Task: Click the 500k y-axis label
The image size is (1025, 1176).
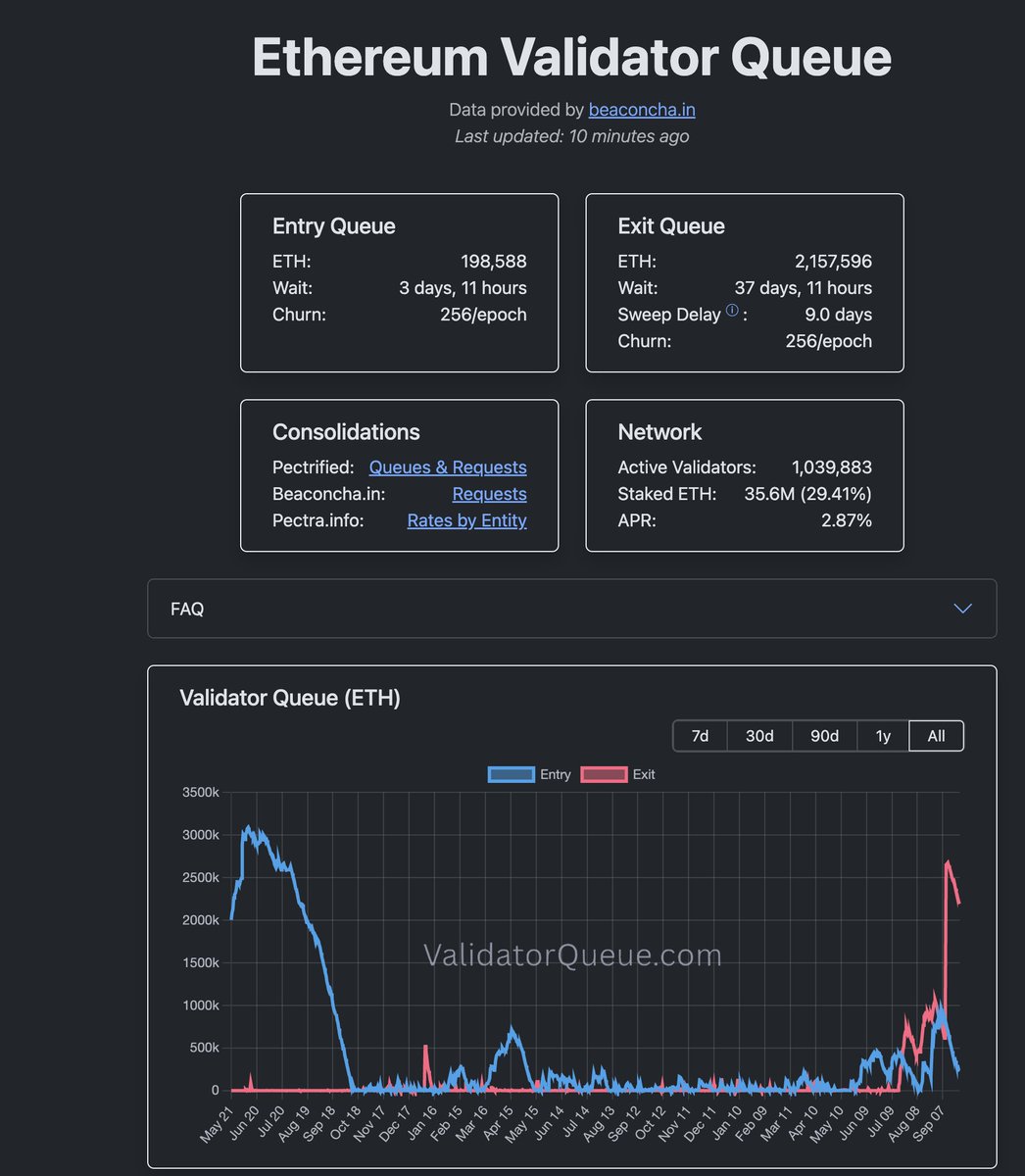Action: (204, 1048)
